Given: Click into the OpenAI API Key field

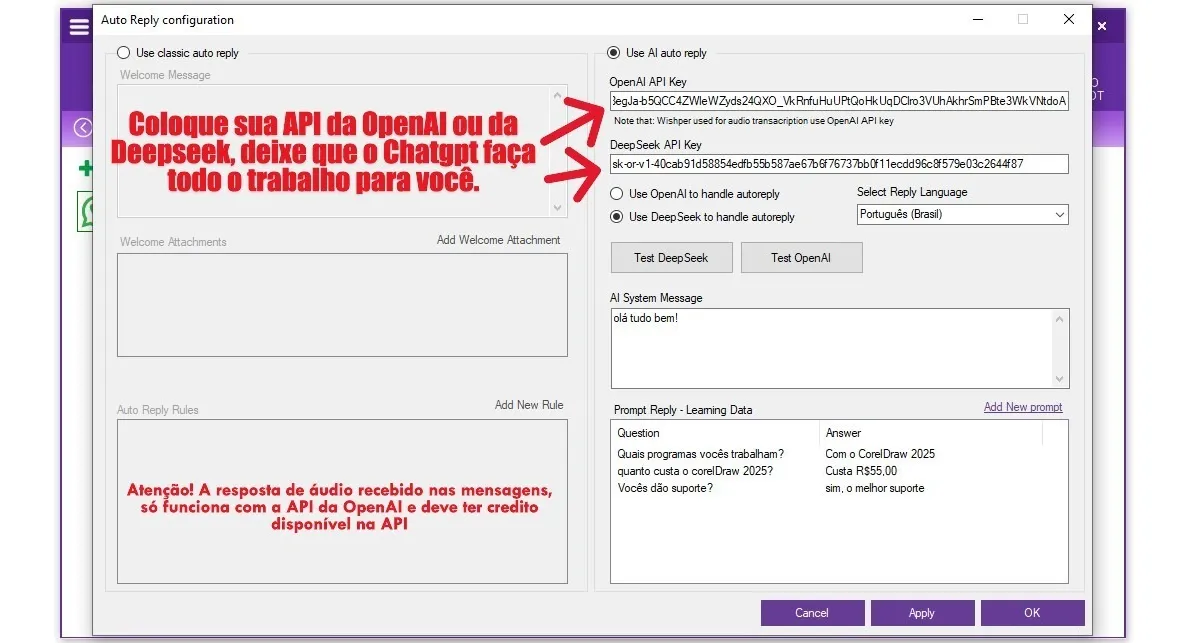Looking at the screenshot, I should point(838,101).
